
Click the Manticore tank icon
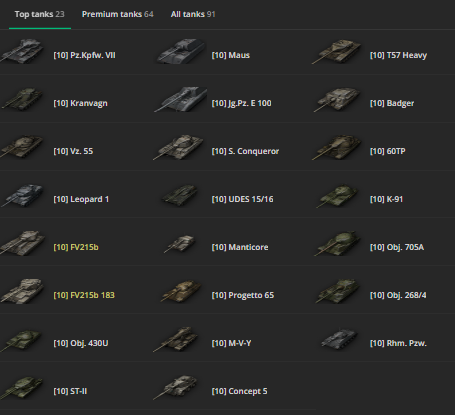(180, 244)
